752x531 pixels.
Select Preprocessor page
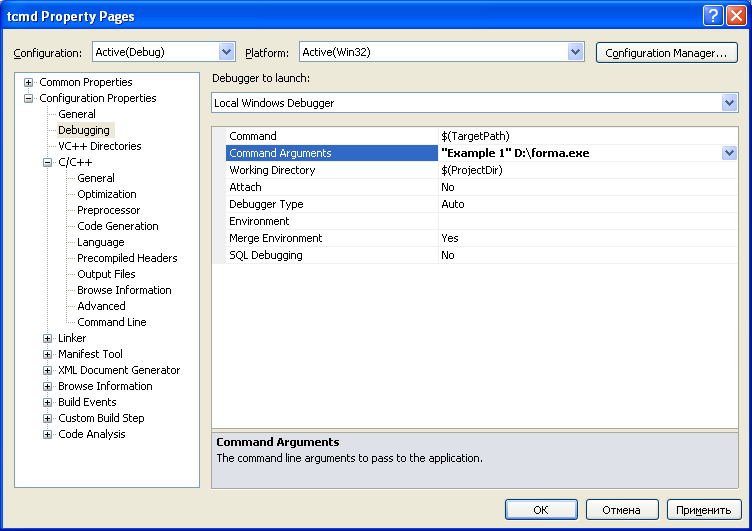click(x=109, y=210)
